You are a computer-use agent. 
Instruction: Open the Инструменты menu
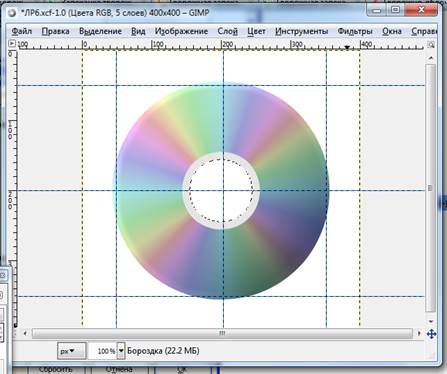click(302, 31)
